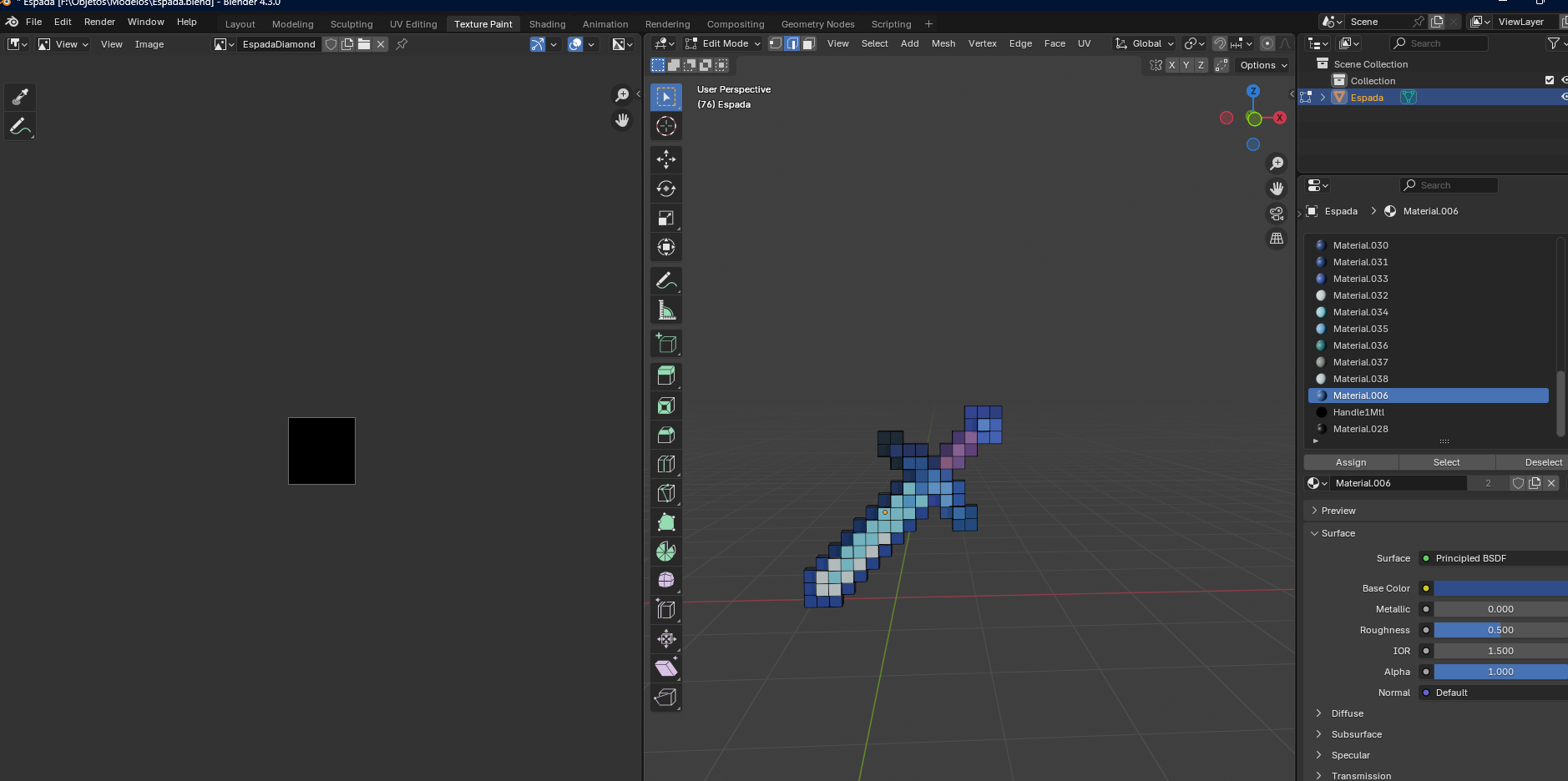Select the Move tool in viewport toolbar
This screenshot has width=1568, height=781.
[x=665, y=159]
